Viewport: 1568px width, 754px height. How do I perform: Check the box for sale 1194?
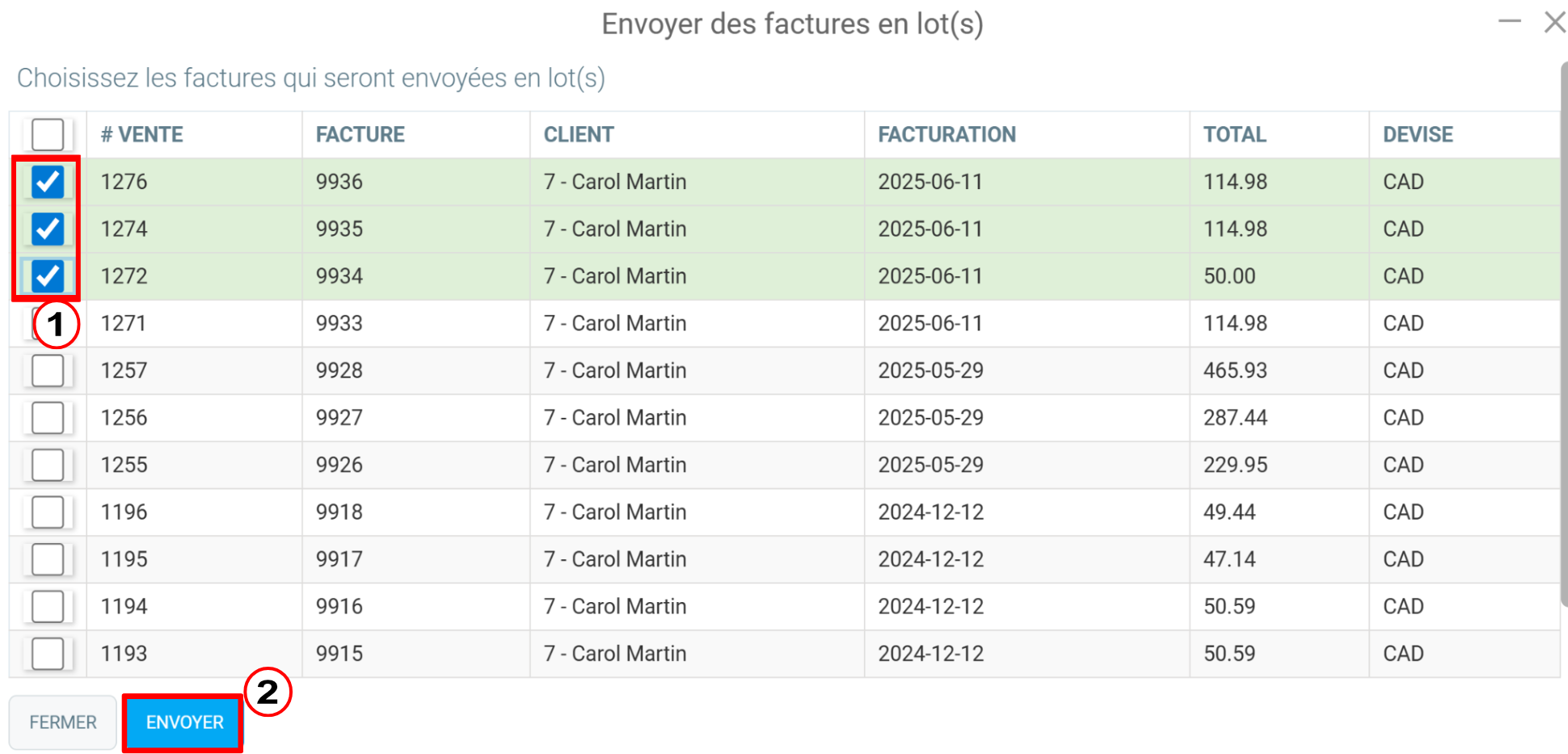(48, 606)
